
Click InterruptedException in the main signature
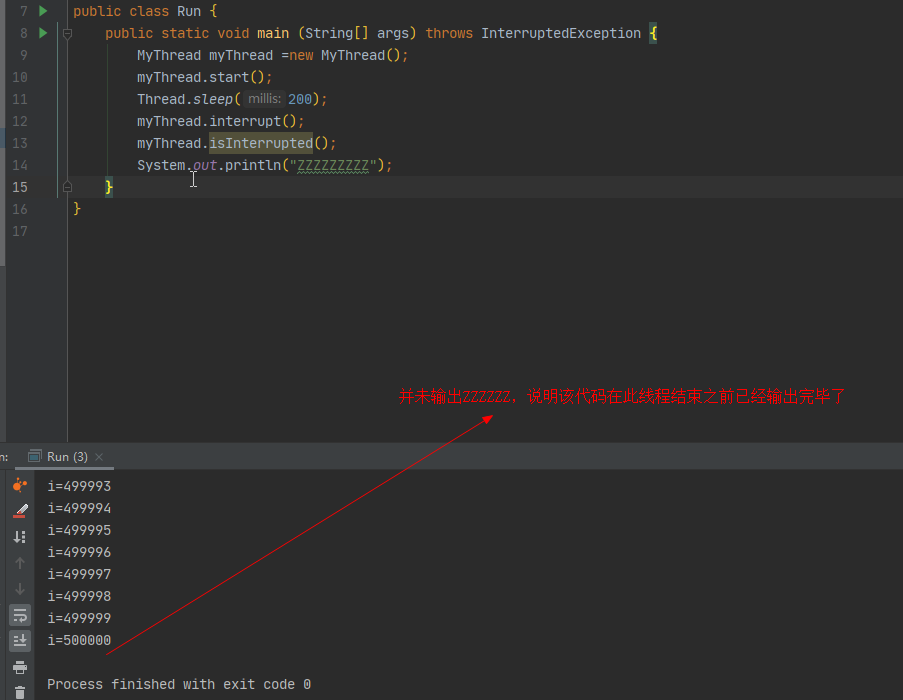pos(561,33)
